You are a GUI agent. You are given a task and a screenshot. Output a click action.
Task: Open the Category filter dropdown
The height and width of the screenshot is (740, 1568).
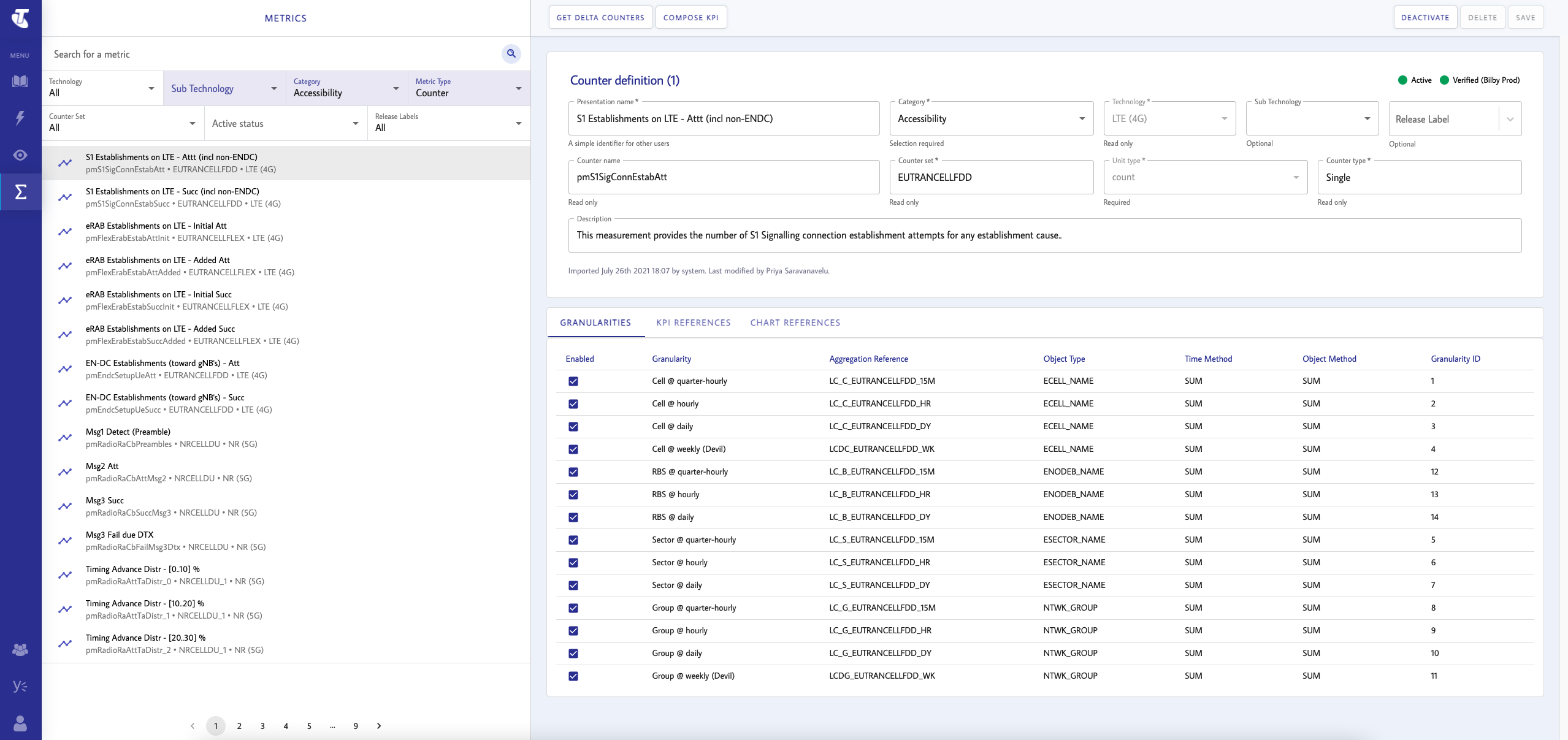pos(346,88)
